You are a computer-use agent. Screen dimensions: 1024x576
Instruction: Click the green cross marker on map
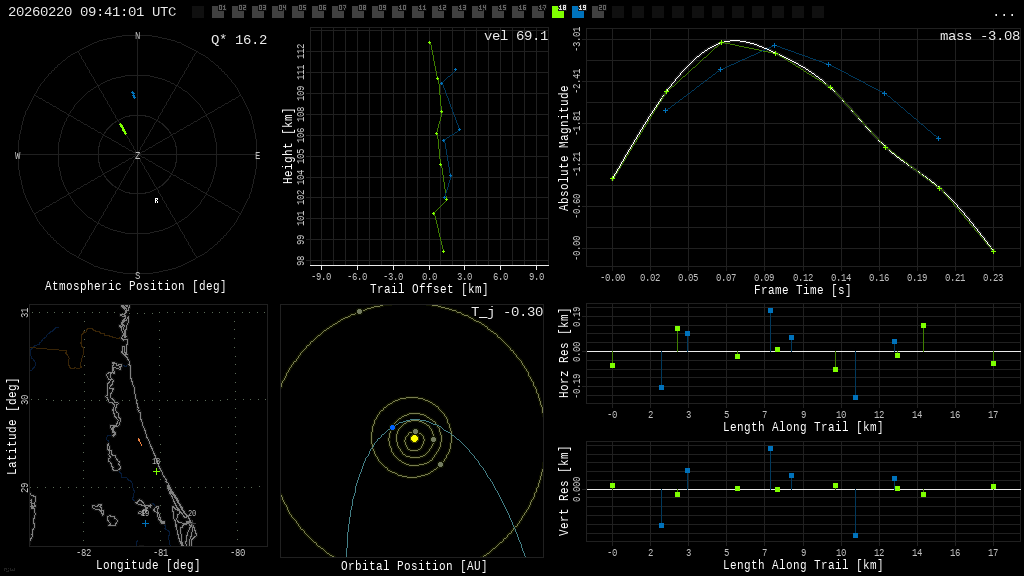[156, 471]
